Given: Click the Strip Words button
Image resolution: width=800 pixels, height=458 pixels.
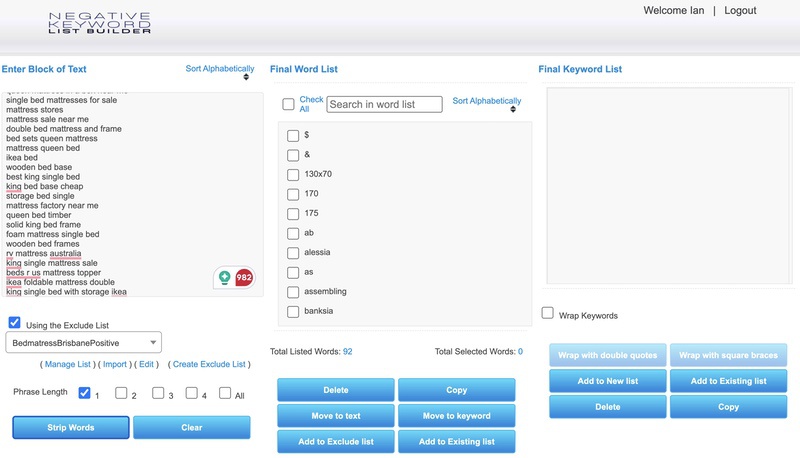Looking at the screenshot, I should 71,427.
